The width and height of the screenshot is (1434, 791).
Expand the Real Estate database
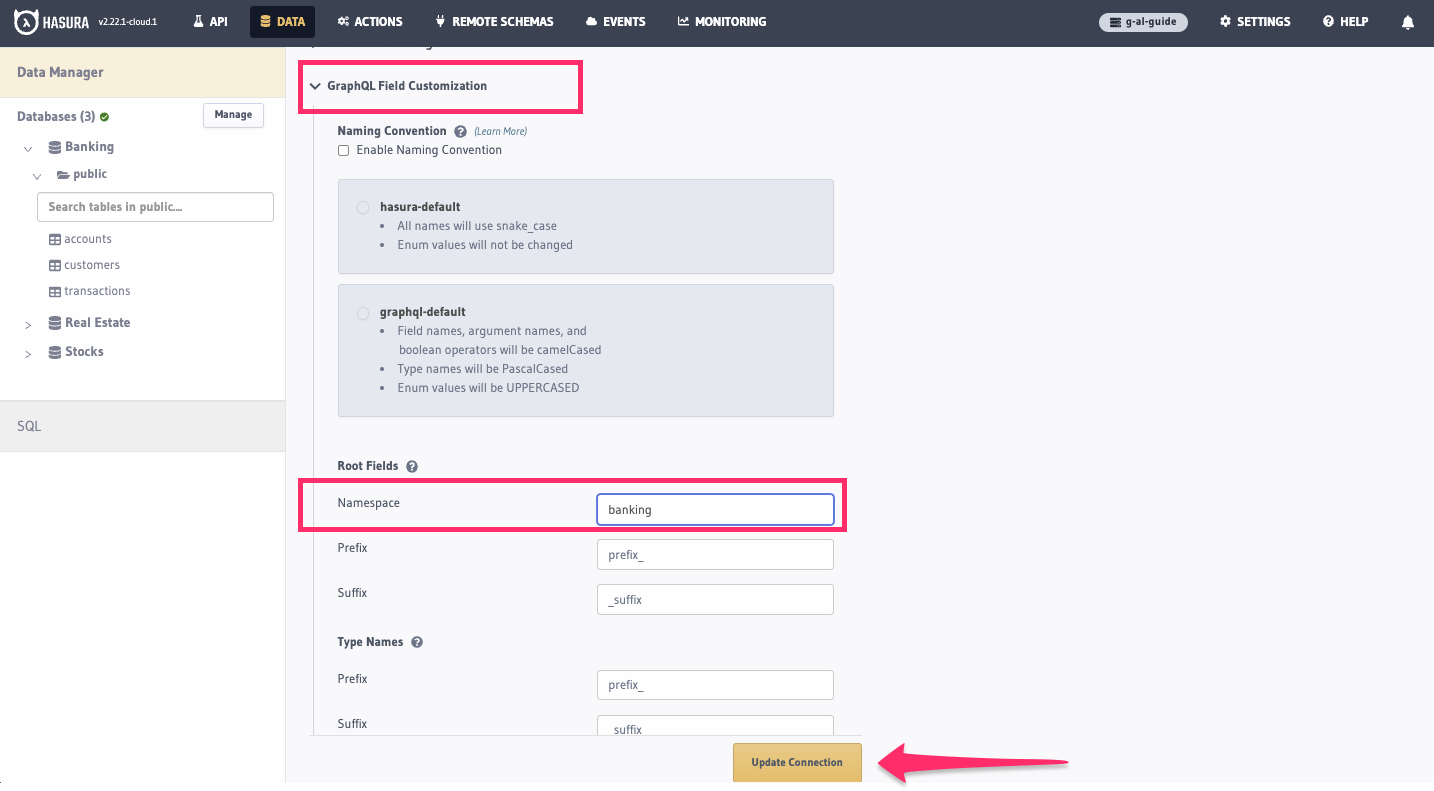(x=27, y=323)
